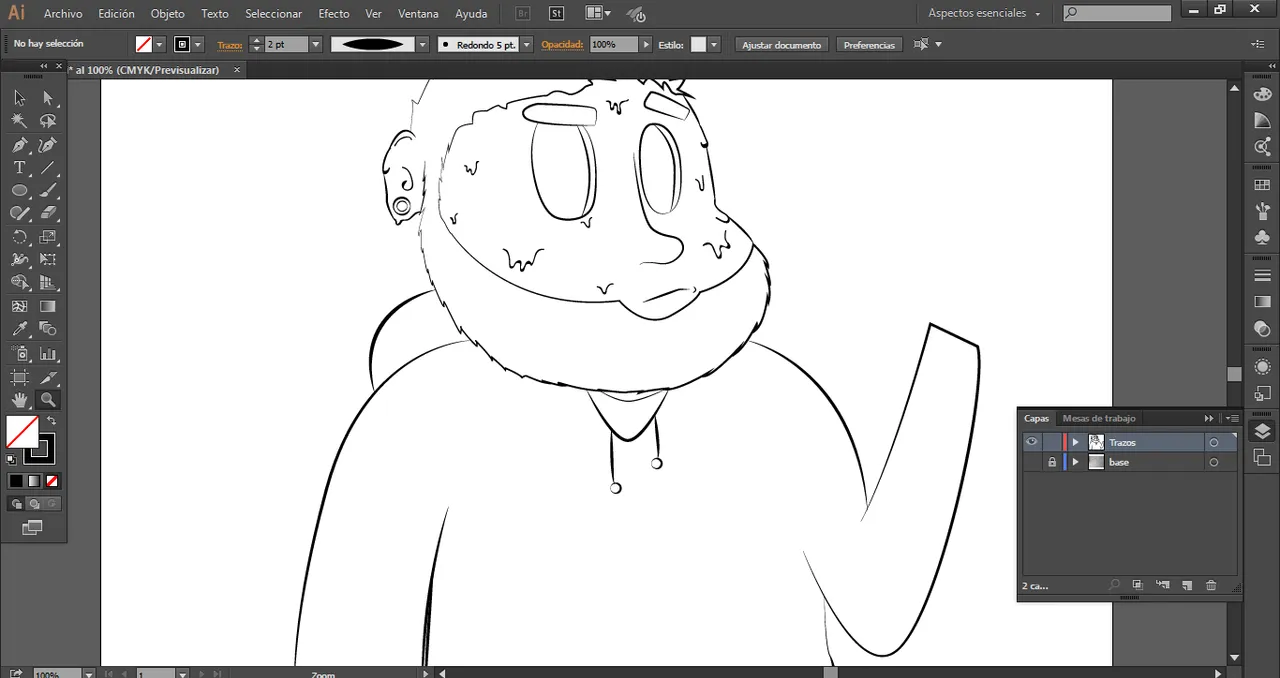Delete selected layer with trash icon
Viewport: 1280px width, 678px height.
point(1211,585)
